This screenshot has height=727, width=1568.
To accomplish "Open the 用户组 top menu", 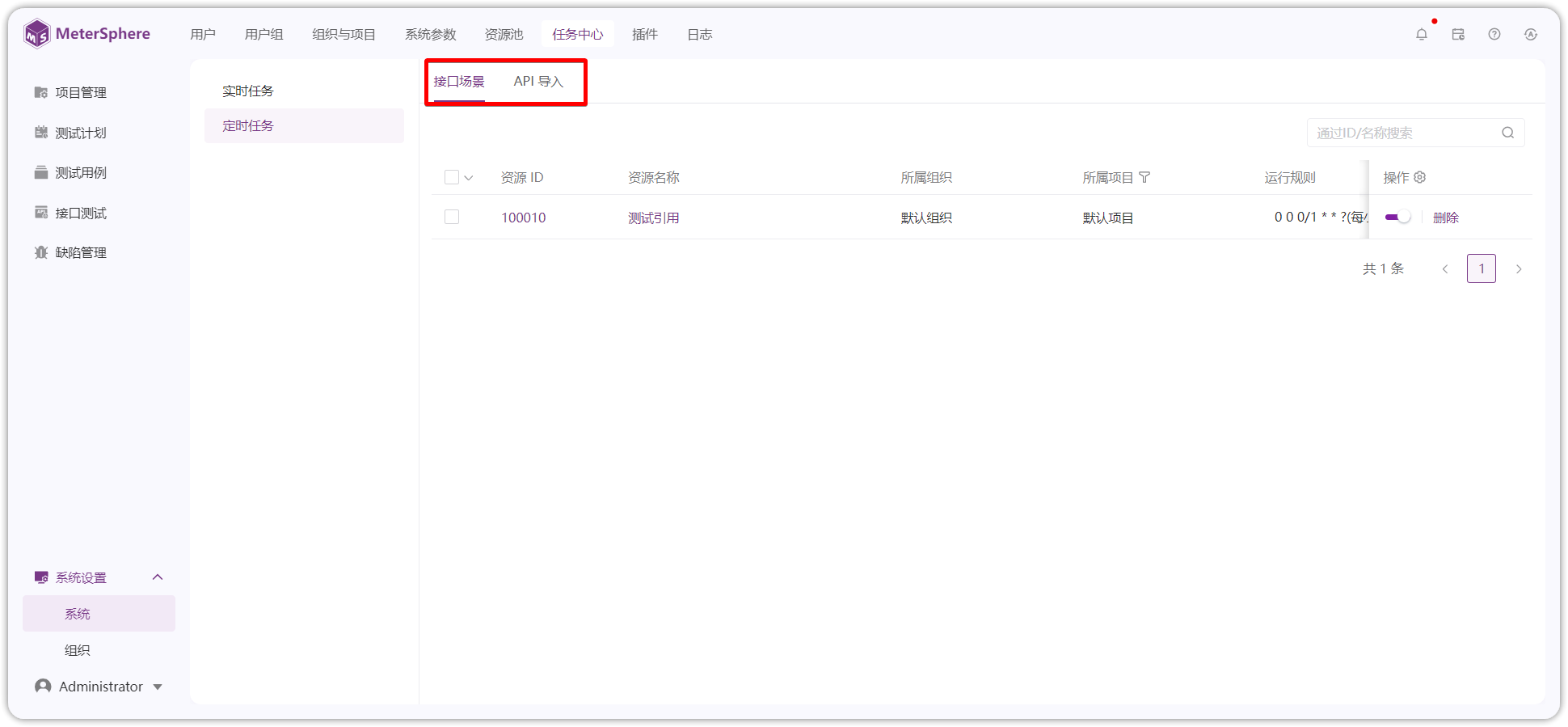I will point(264,34).
